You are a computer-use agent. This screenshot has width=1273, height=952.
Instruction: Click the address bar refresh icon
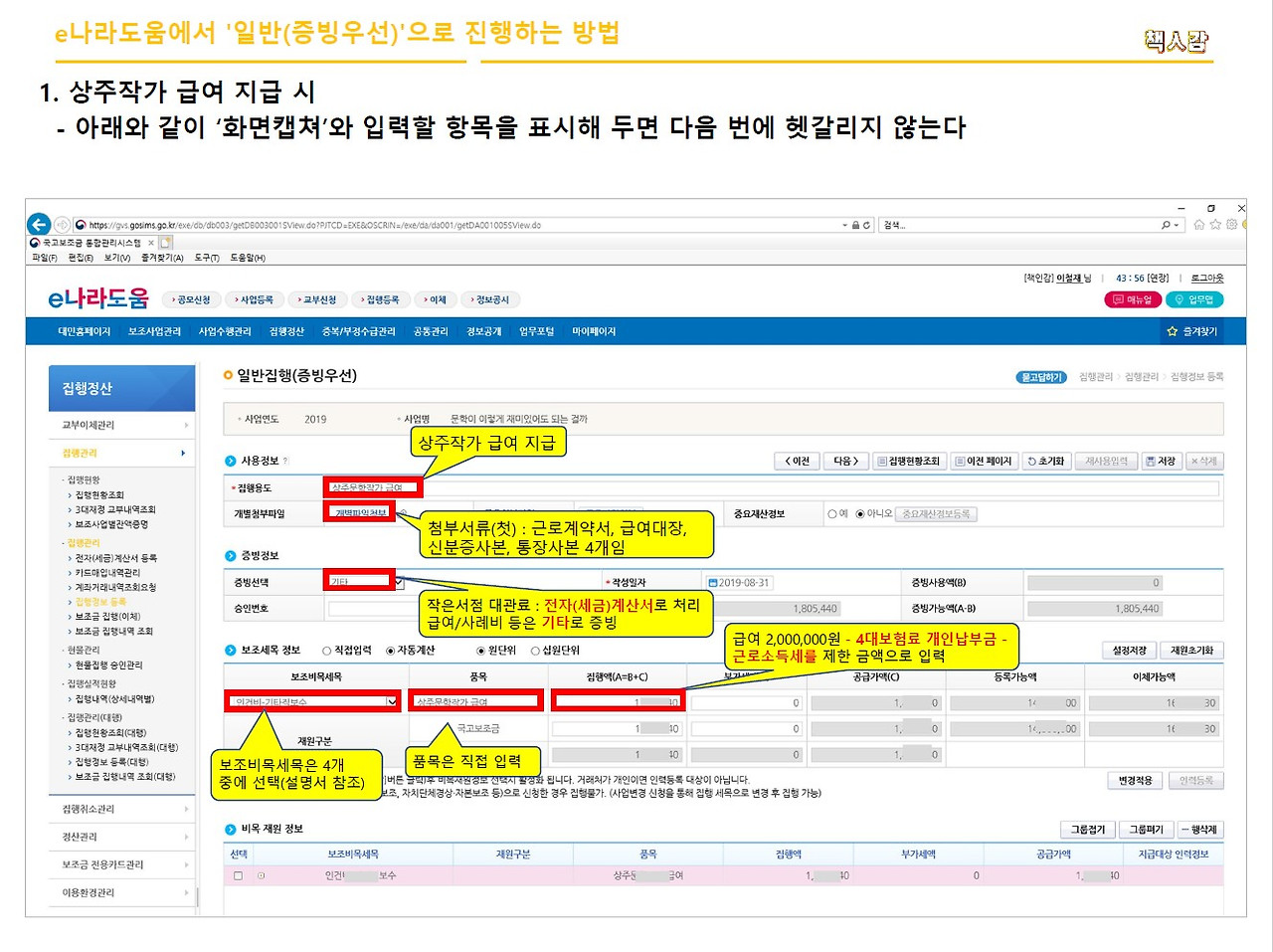[x=867, y=225]
